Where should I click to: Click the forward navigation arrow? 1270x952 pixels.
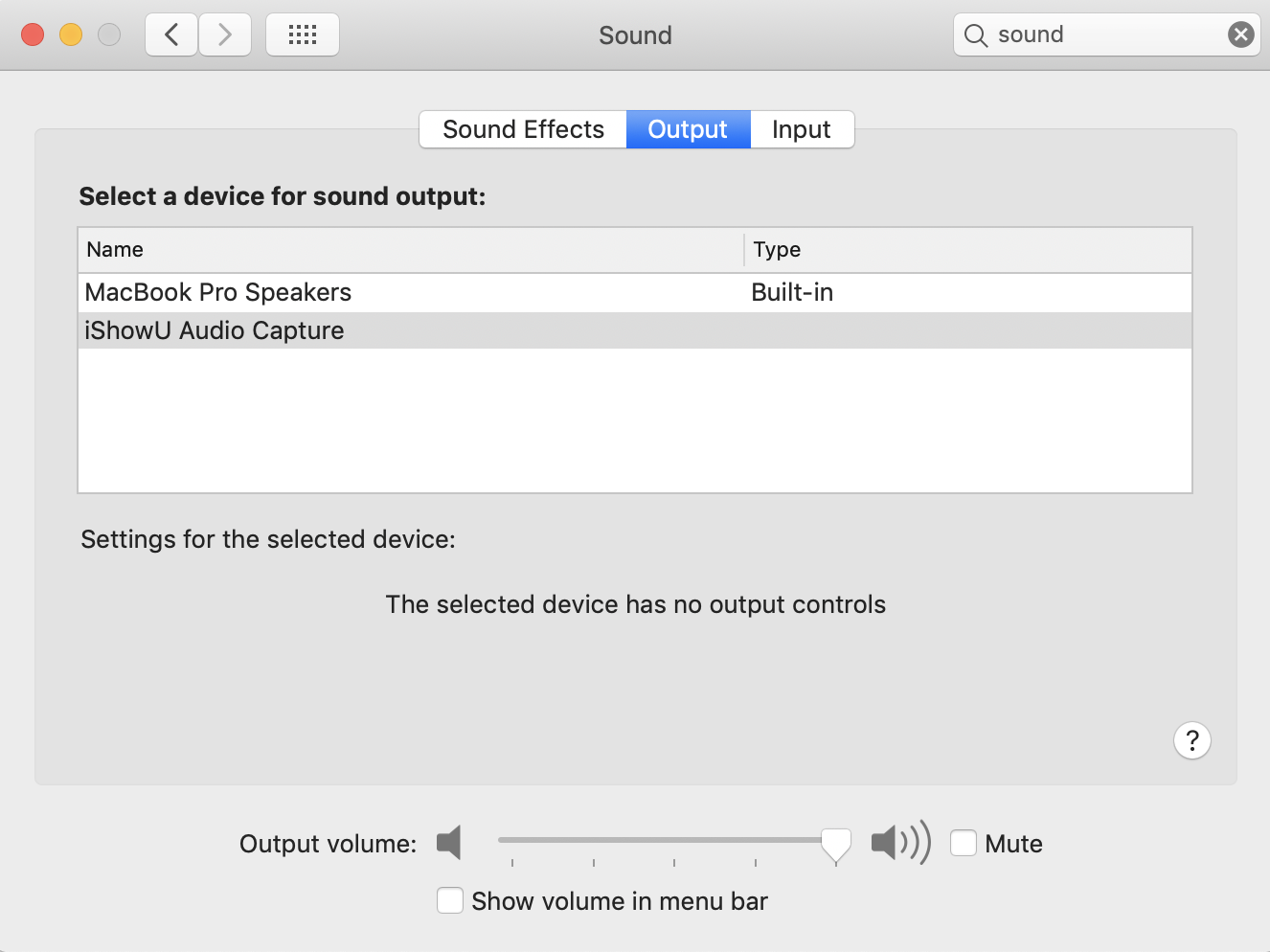click(x=225, y=35)
